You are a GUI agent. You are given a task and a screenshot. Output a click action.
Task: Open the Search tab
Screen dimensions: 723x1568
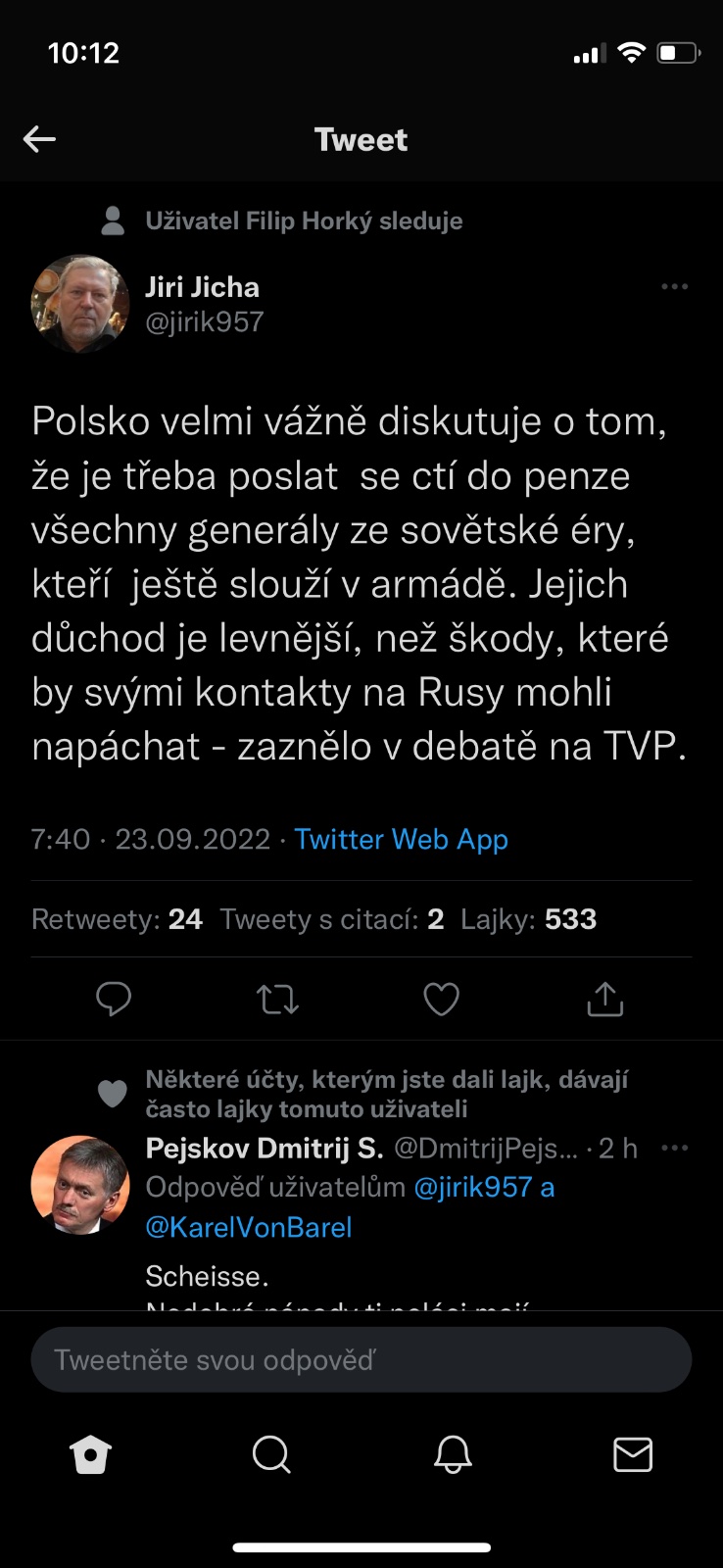(271, 1455)
